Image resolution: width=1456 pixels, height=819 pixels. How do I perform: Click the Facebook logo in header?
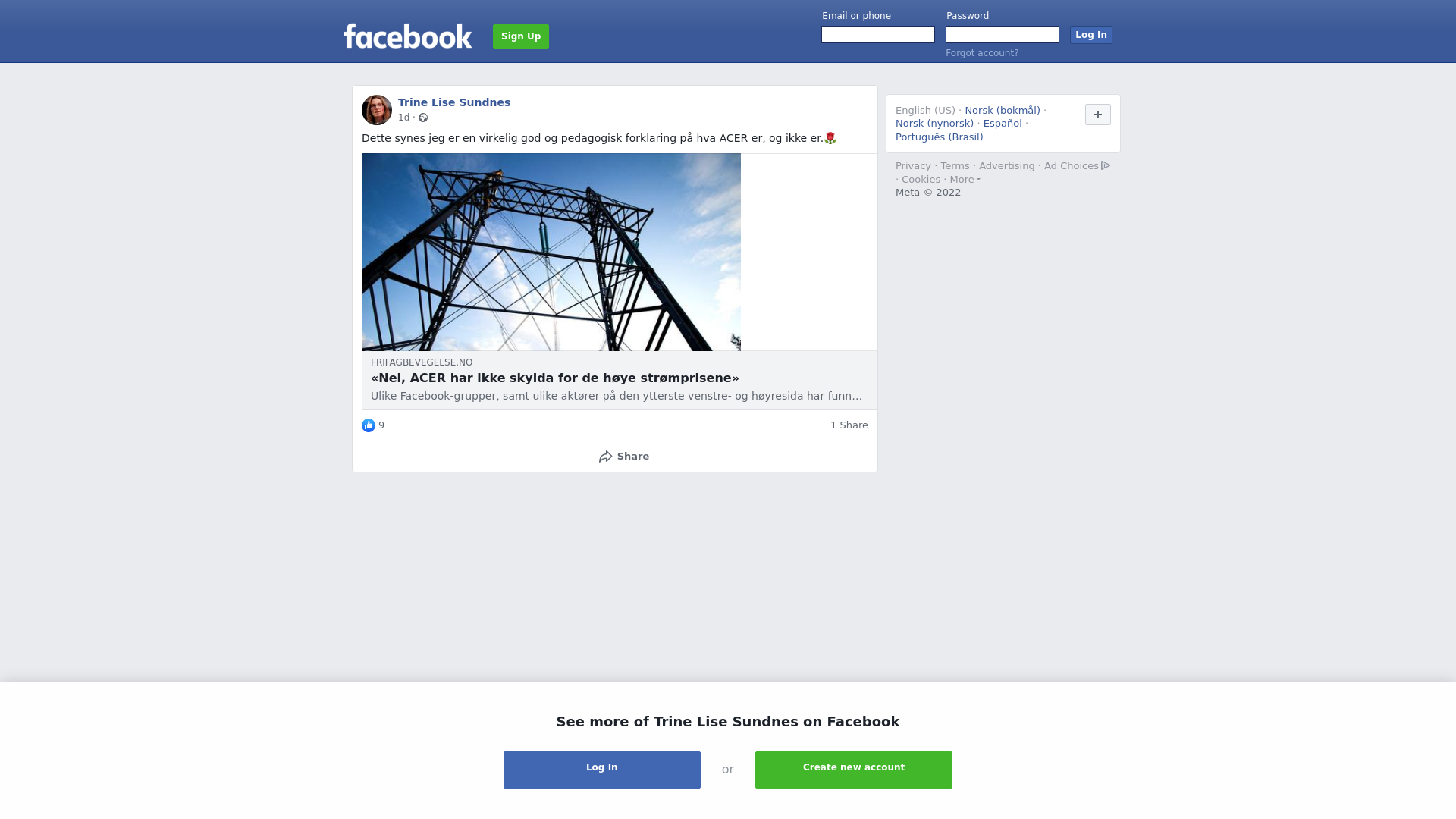click(x=407, y=36)
